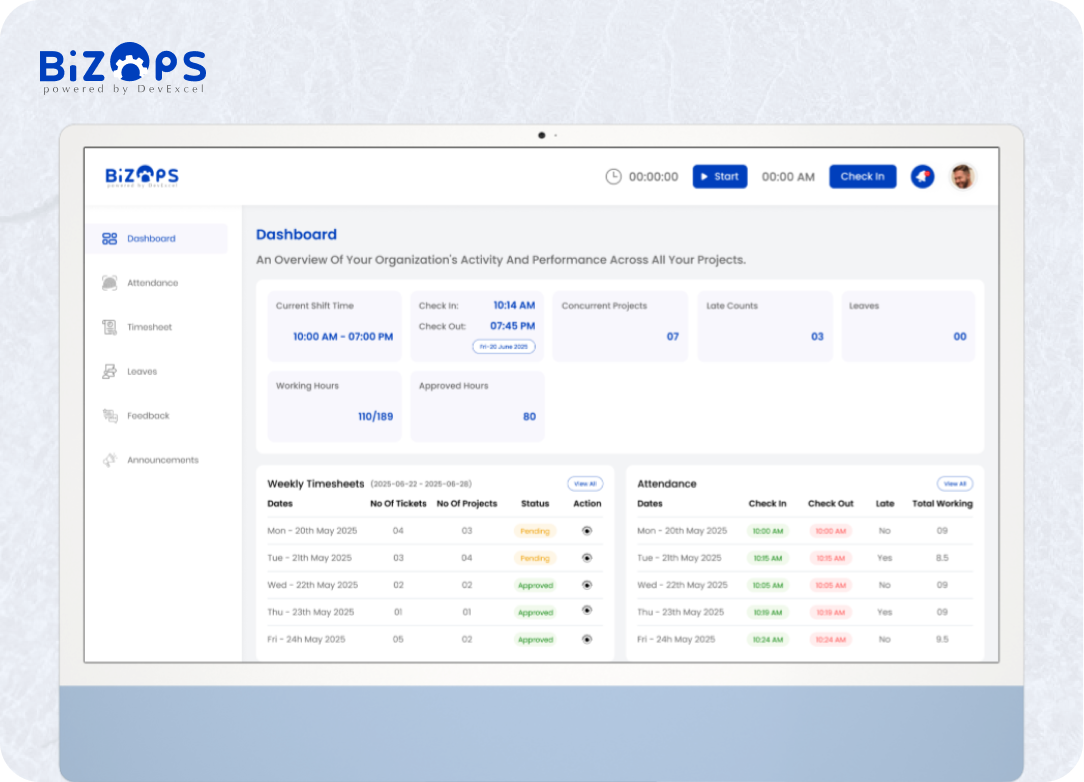This screenshot has width=1084, height=782.
Task: Open the notifications megaphone in the header
Action: (922, 176)
